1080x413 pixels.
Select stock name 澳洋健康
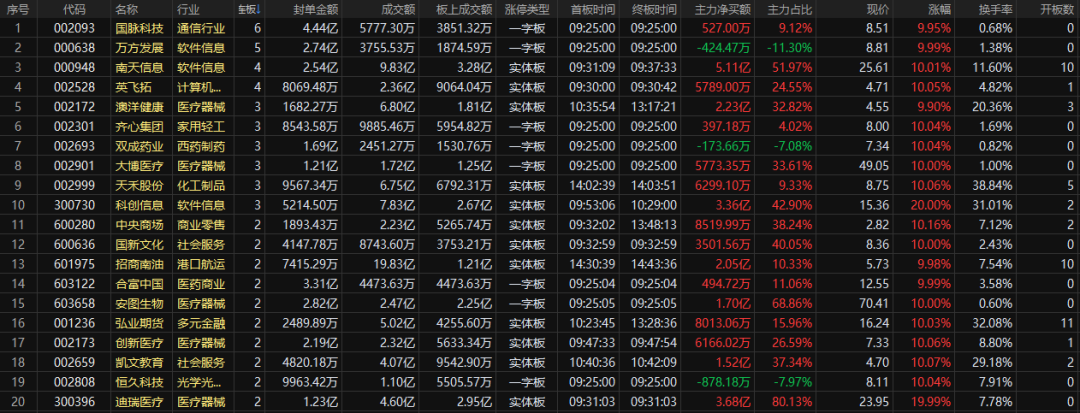(140, 107)
